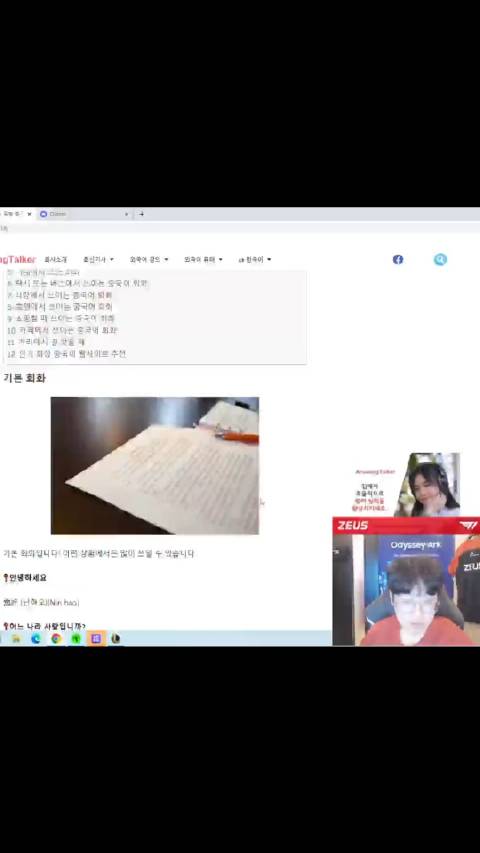480x853 pixels.
Task: Expand the 최신기사 dropdown menu
Action: pos(99,259)
